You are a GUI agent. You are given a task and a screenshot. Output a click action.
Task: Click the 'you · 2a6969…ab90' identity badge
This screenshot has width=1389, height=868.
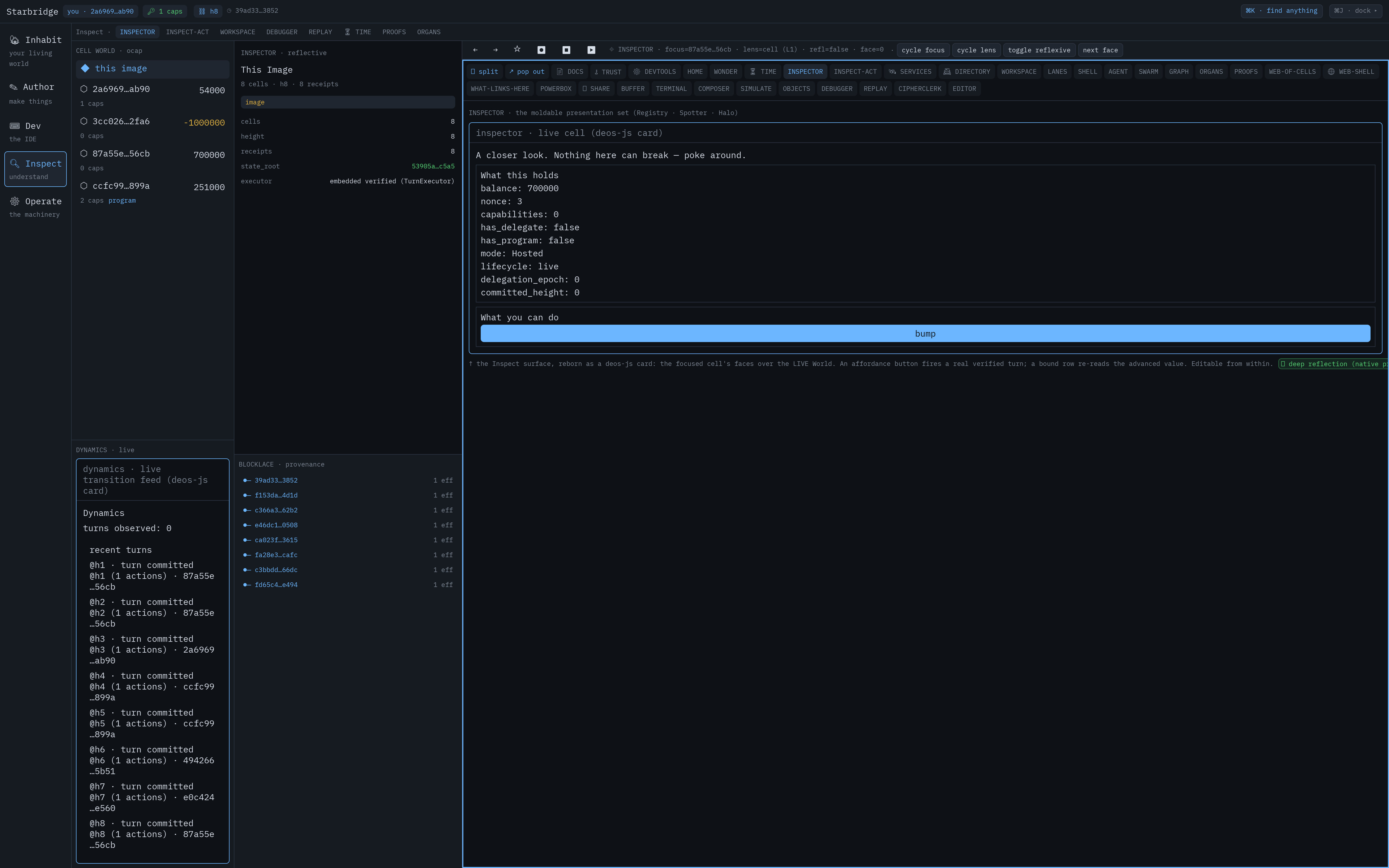[100, 11]
